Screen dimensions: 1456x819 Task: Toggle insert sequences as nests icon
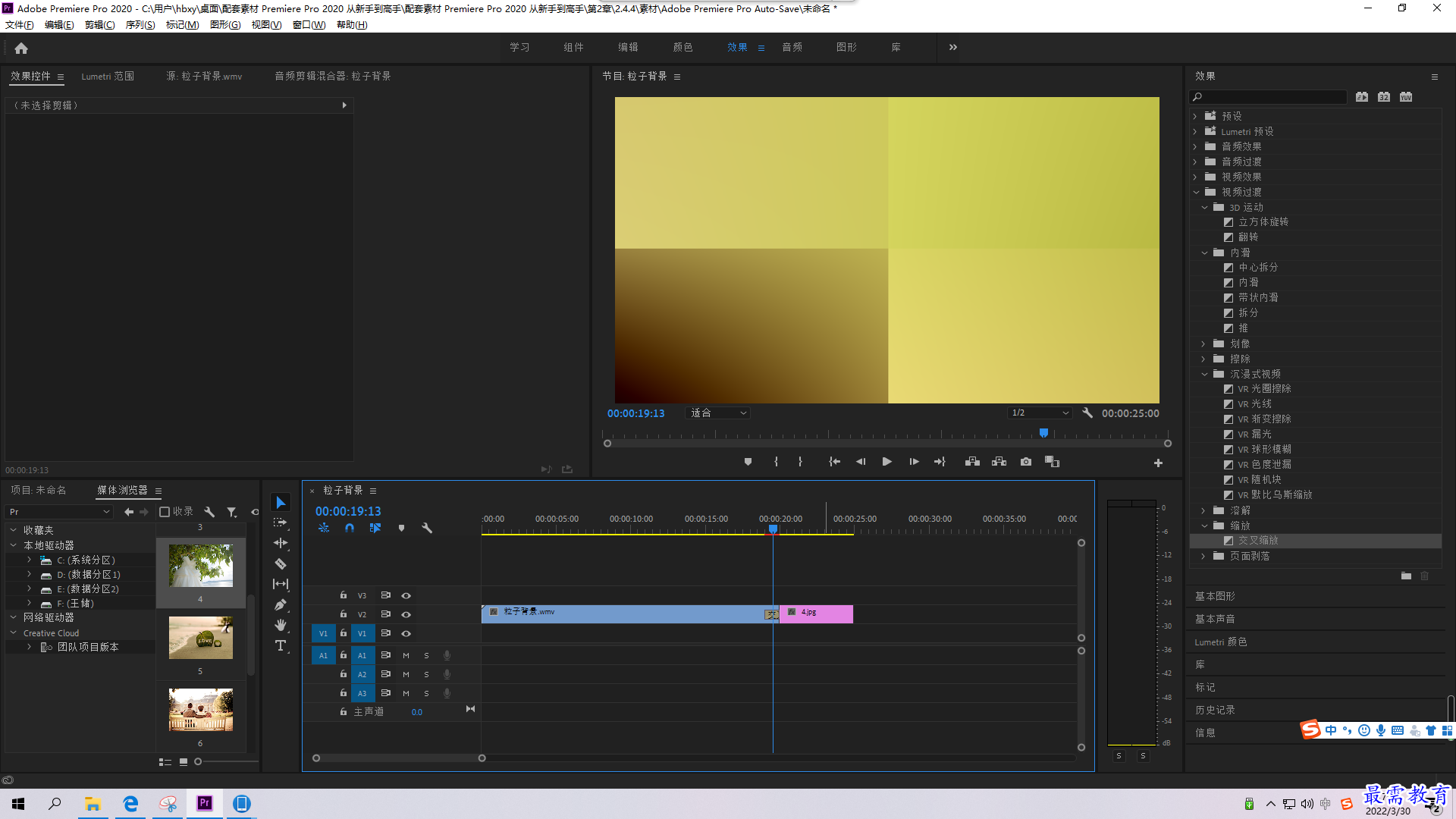(324, 528)
